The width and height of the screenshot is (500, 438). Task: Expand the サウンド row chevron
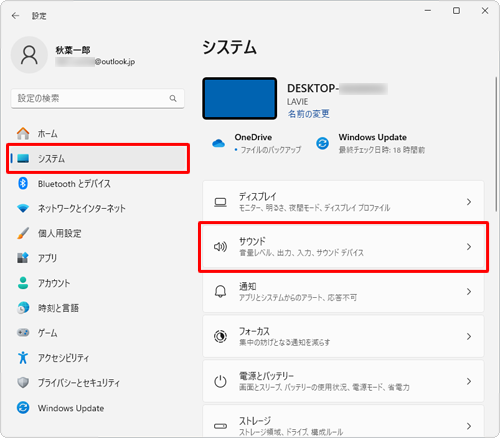point(469,247)
